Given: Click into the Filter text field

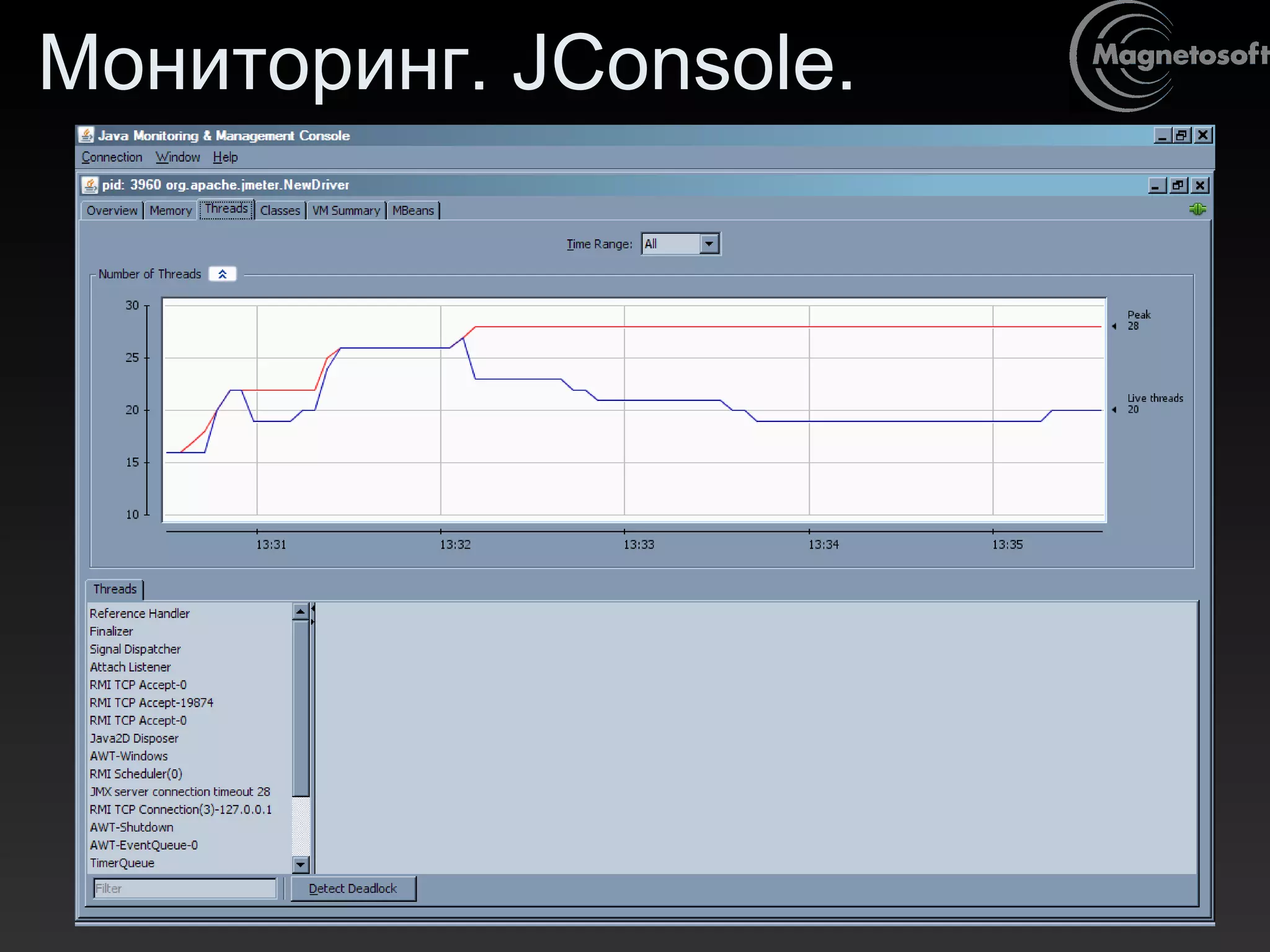Looking at the screenshot, I should pos(184,888).
